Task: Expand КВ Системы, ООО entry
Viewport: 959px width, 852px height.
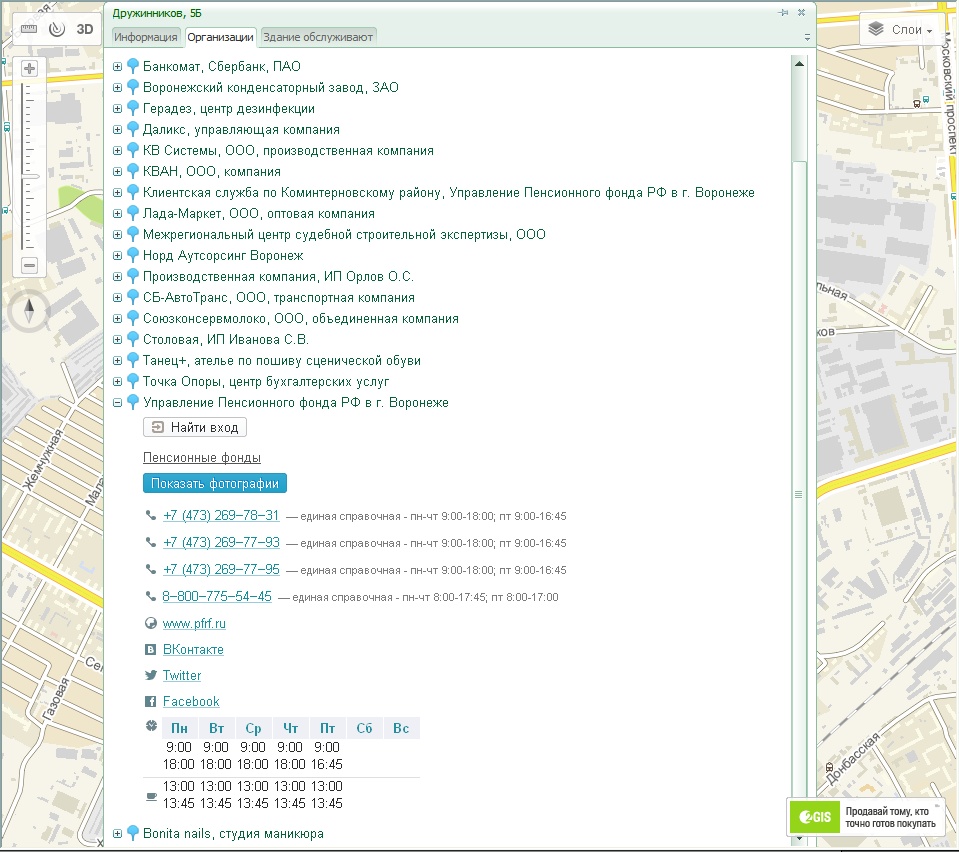Action: pyautogui.click(x=117, y=150)
